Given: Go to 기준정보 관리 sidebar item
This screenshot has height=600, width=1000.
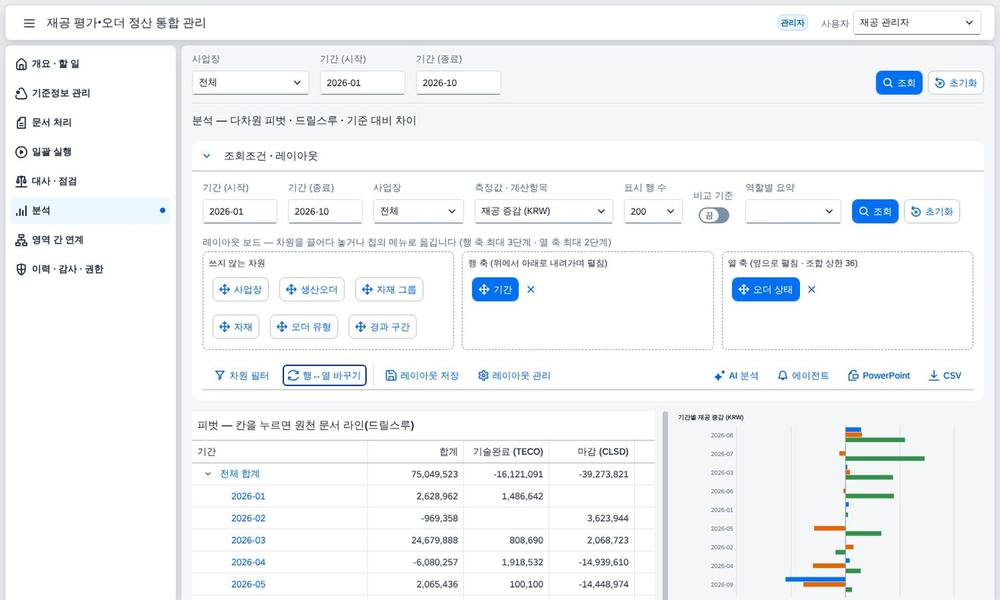Looking at the screenshot, I should [91, 93].
